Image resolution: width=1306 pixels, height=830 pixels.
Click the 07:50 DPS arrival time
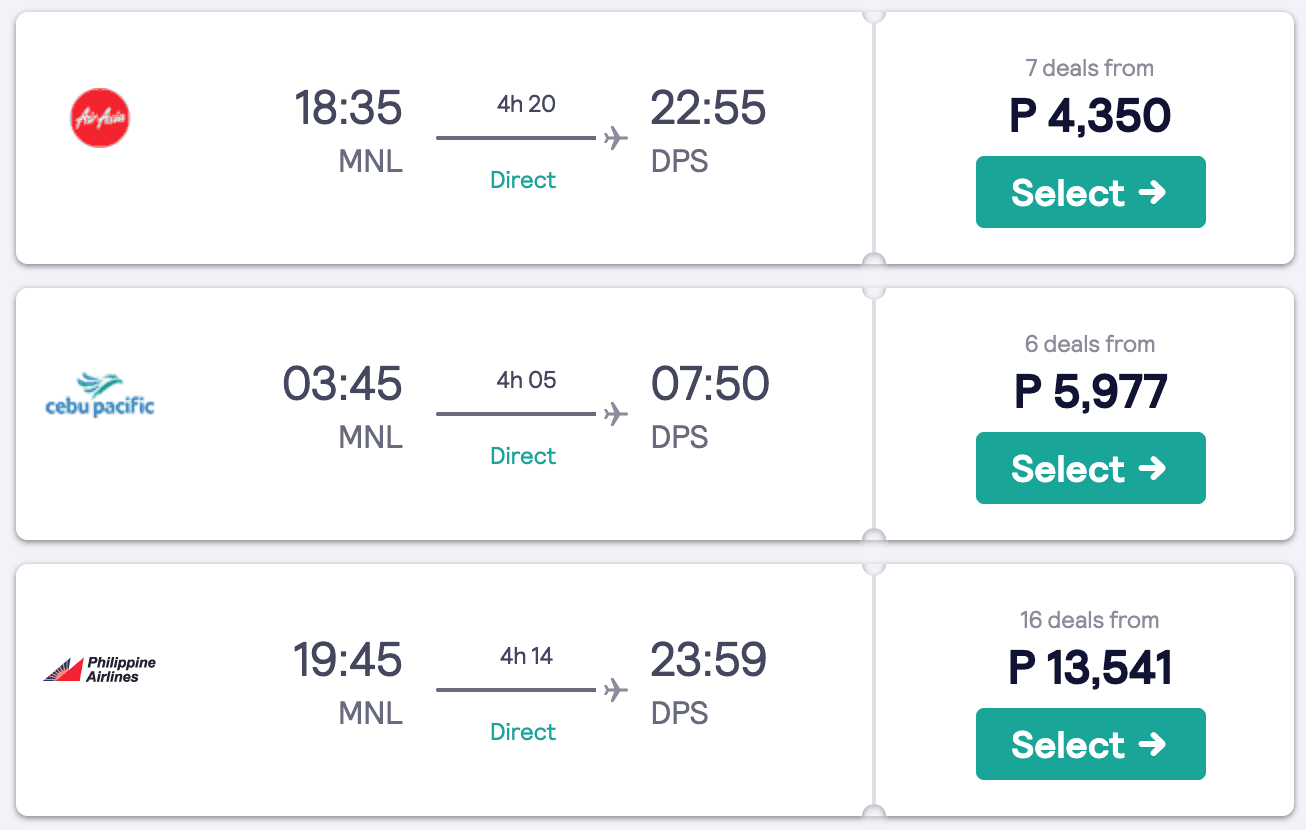tap(709, 384)
